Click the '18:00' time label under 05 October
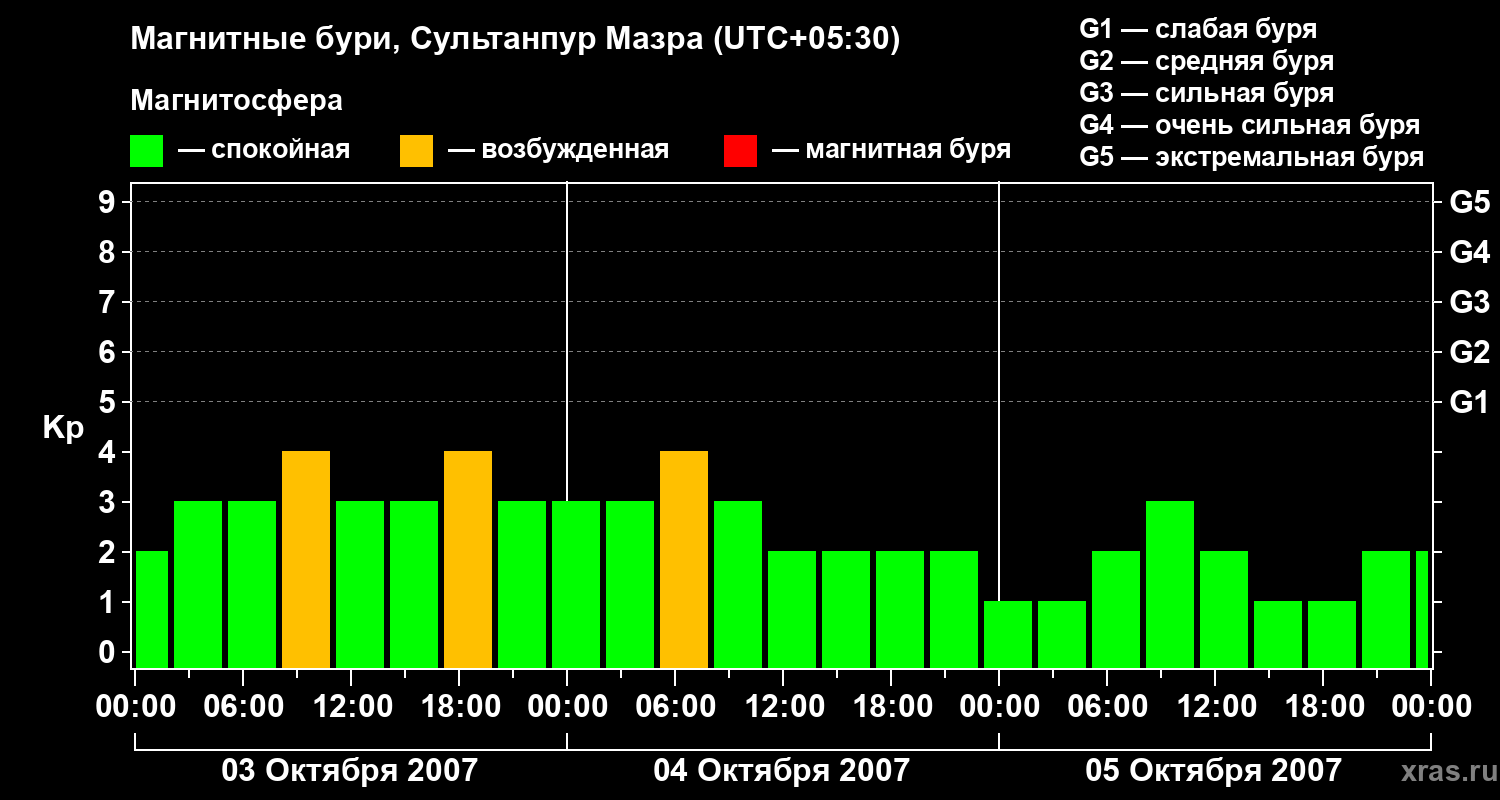The image size is (1500, 800). tap(1323, 707)
